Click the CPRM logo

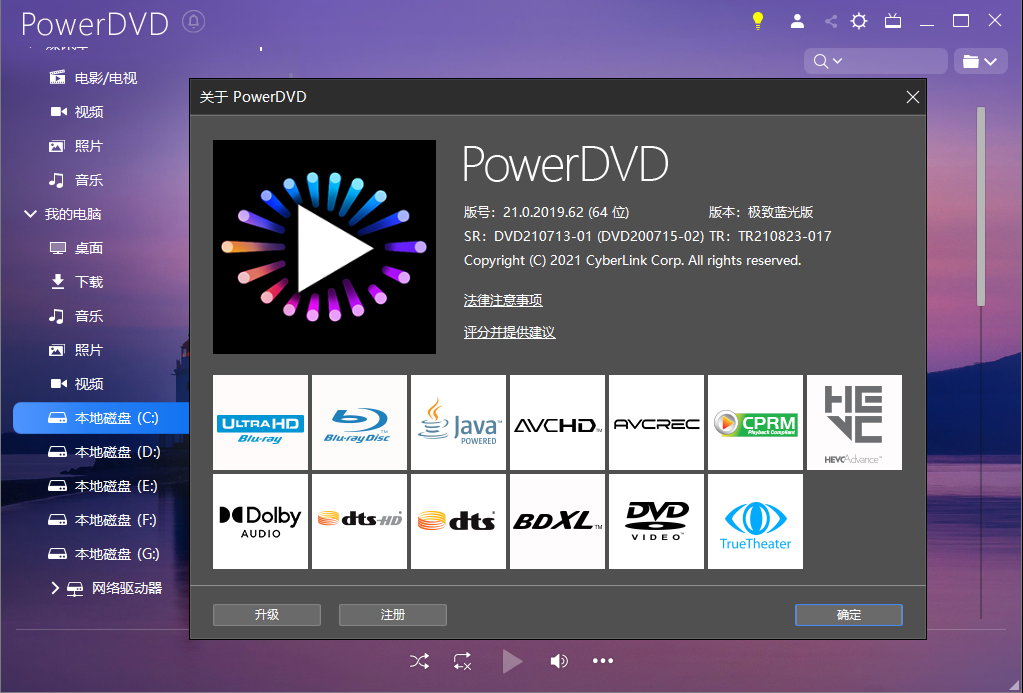(756, 422)
